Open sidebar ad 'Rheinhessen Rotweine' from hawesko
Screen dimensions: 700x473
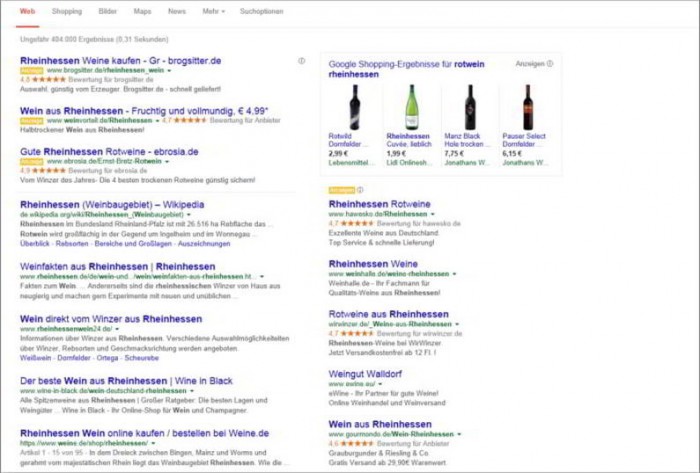(379, 204)
